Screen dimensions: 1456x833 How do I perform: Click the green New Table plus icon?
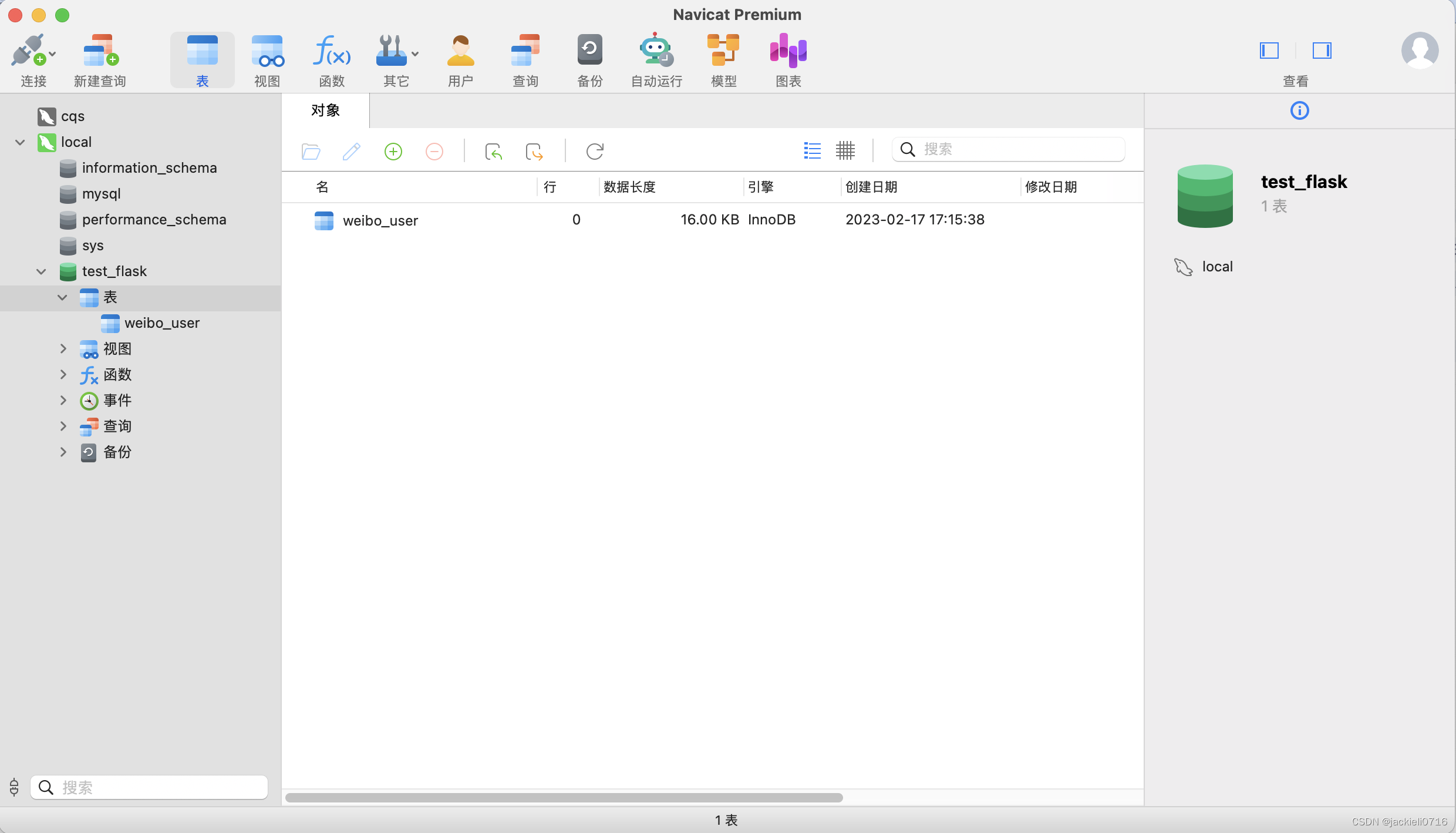pyautogui.click(x=393, y=152)
